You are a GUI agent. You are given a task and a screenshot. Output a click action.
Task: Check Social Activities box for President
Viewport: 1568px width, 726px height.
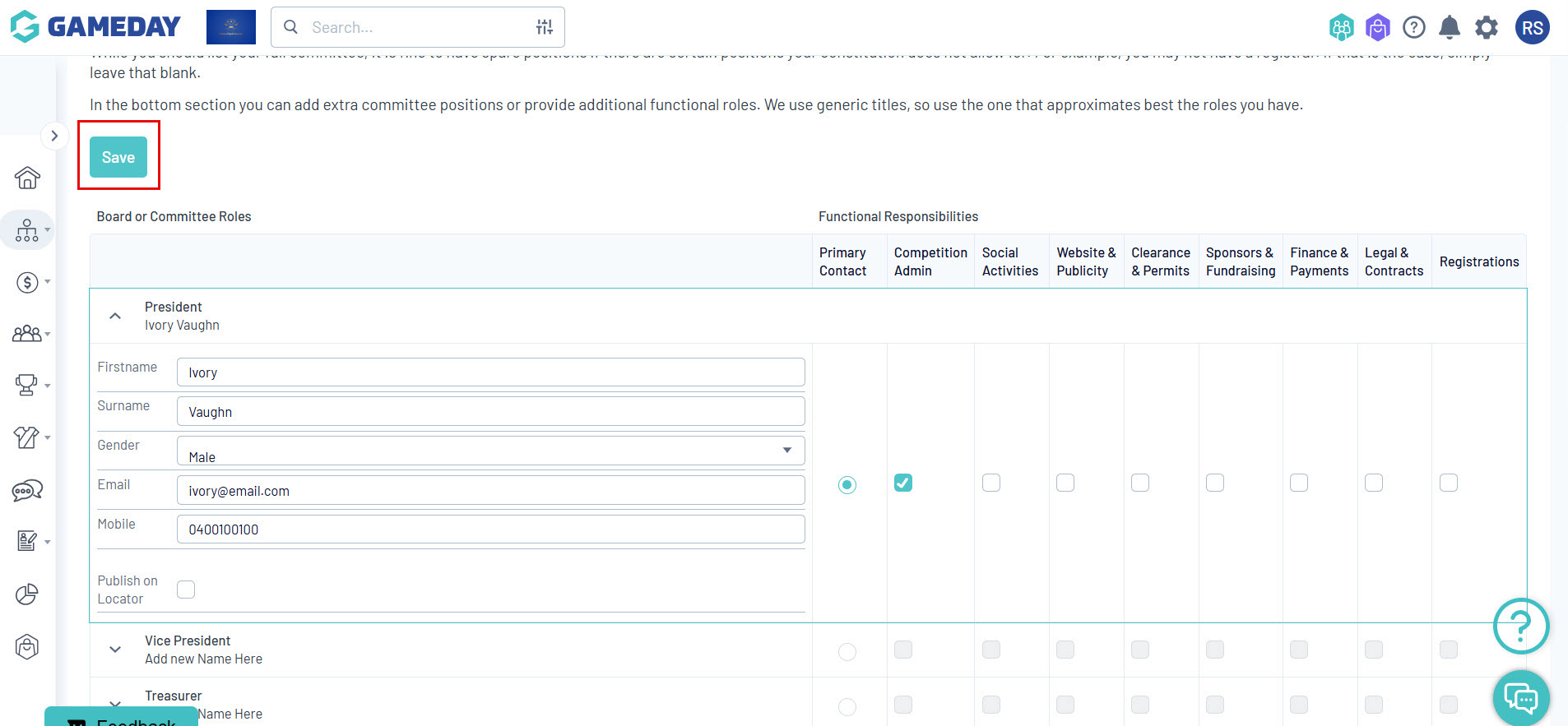point(991,483)
